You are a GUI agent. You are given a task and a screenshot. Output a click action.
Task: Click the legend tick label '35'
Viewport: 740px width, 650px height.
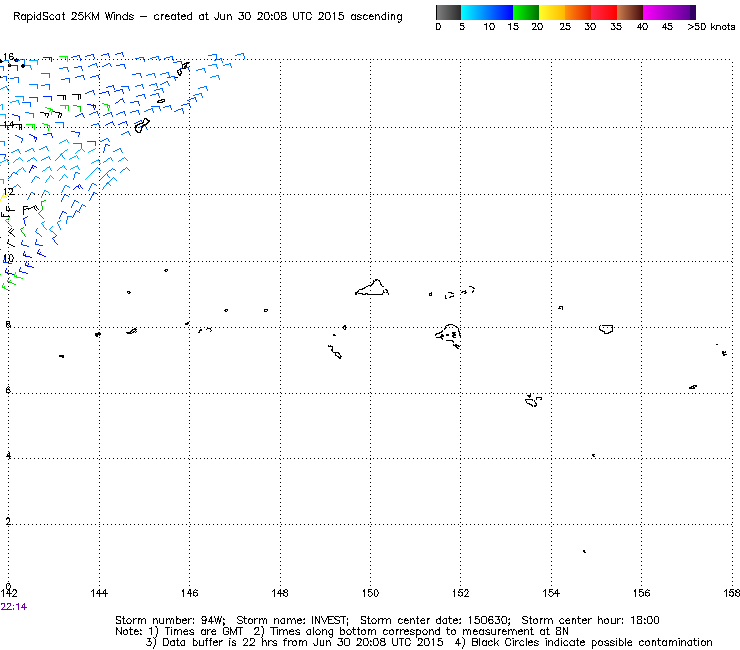coord(616,27)
